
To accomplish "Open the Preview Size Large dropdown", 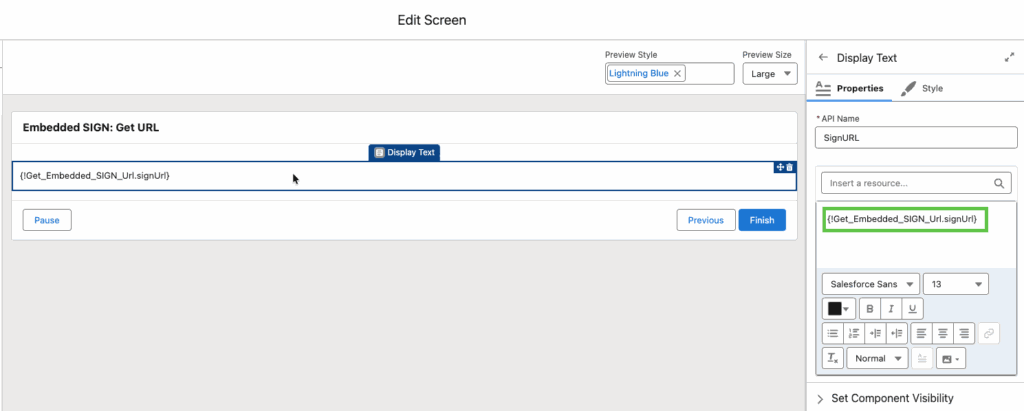I will click(770, 74).
